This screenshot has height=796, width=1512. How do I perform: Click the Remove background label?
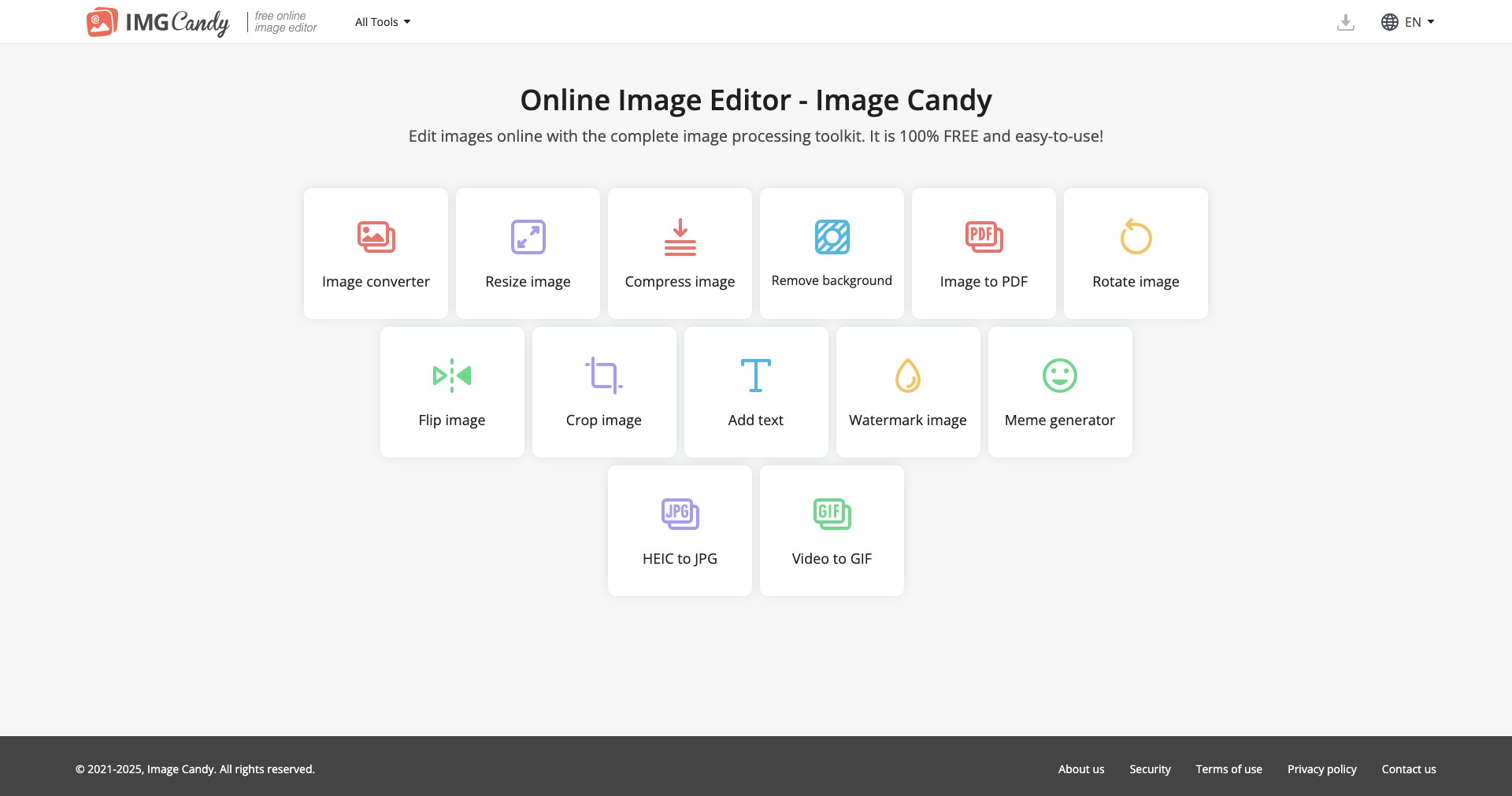coord(832,281)
